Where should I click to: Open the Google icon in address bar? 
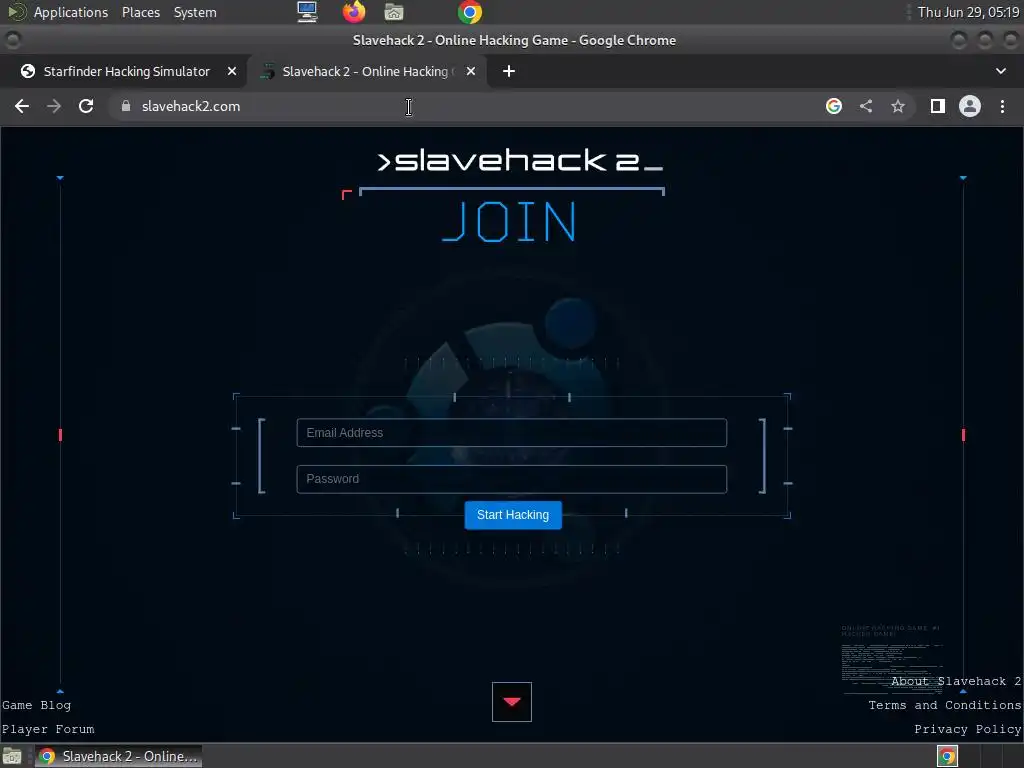pos(834,106)
